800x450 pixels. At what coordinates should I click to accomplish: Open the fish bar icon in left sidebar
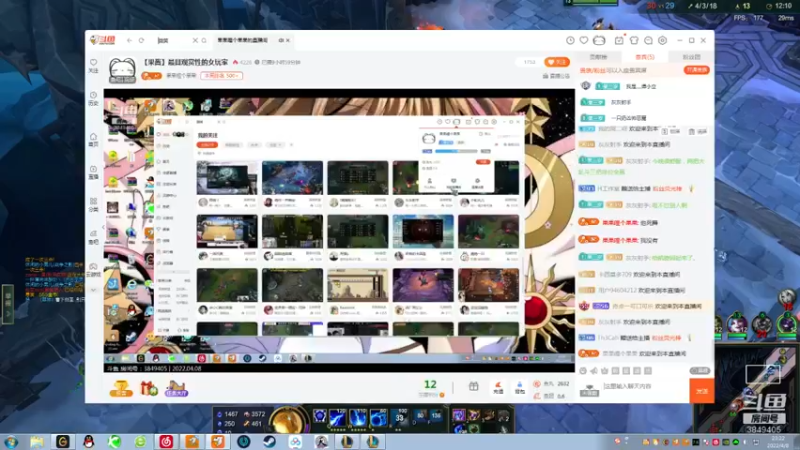(93, 237)
